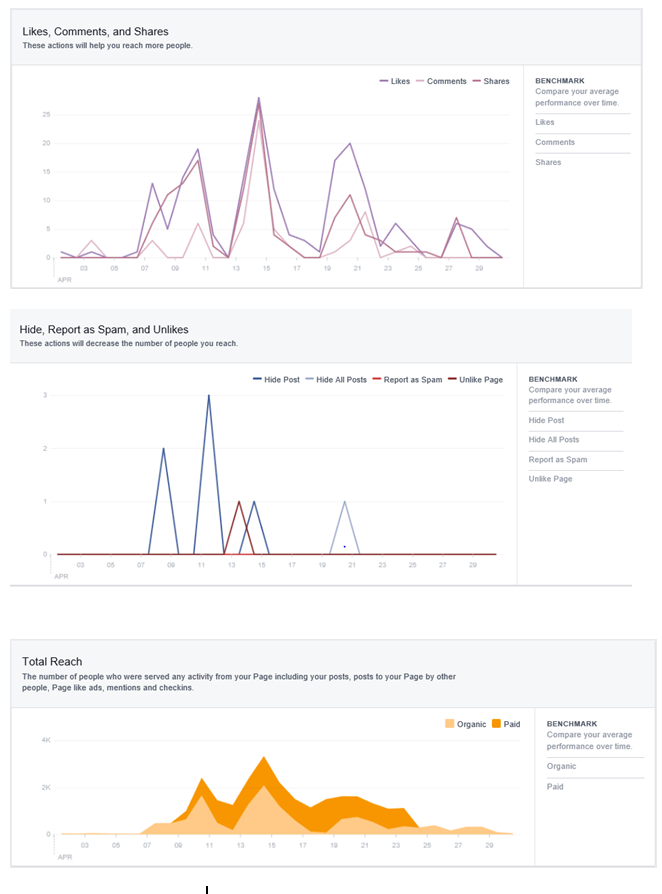The width and height of the screenshot is (662, 894).
Task: Choose Unlike Page benchmark option
Action: [551, 479]
